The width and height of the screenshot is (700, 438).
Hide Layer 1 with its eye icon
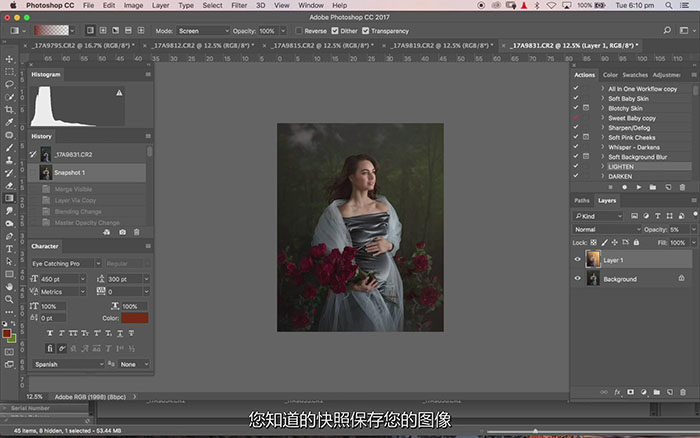pos(578,260)
